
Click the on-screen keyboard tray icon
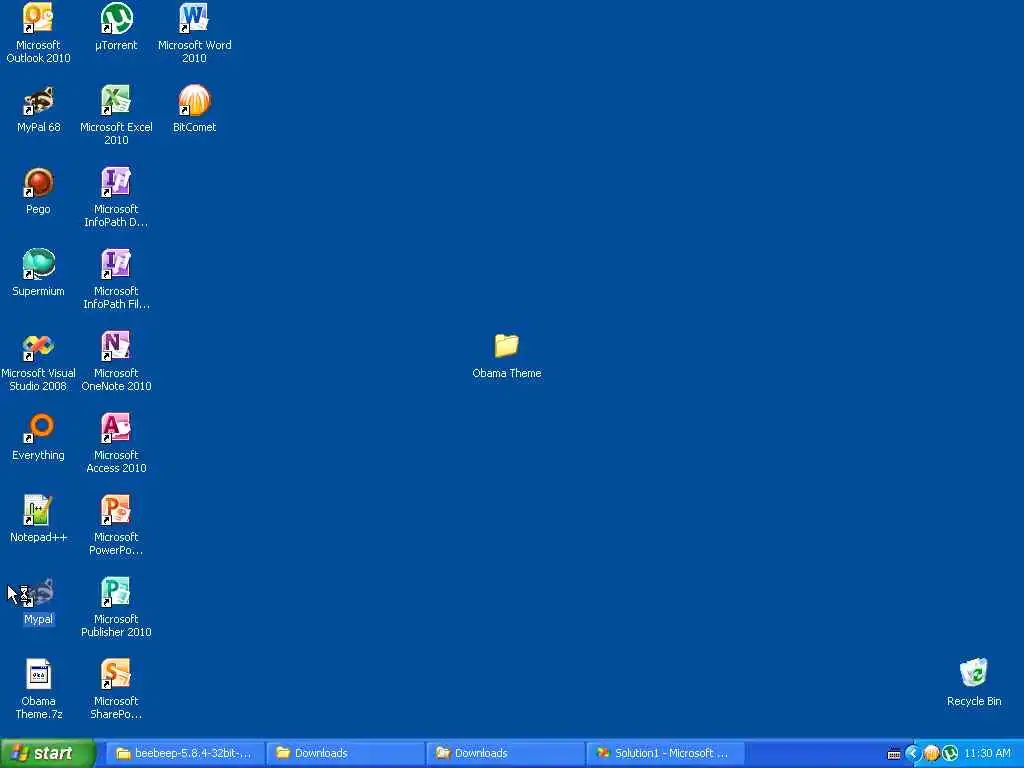click(x=894, y=754)
